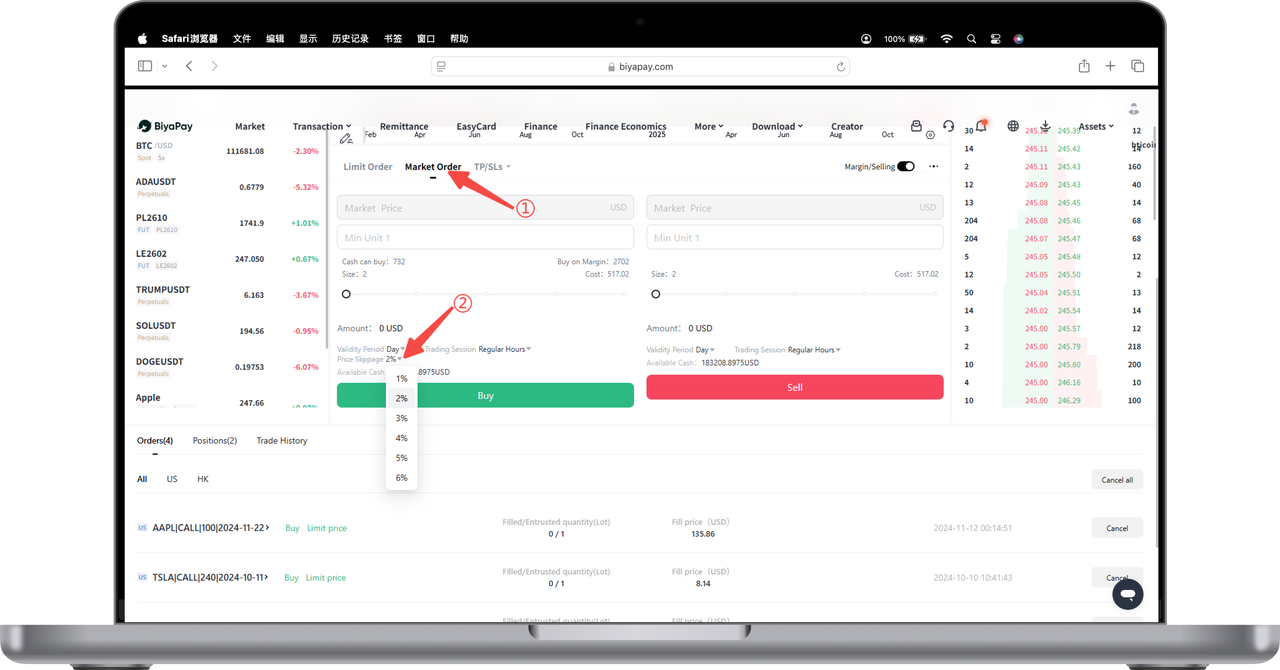Image resolution: width=1280 pixels, height=670 pixels.
Task: Open the sell-side Trading Session dropdown
Action: (x=813, y=350)
